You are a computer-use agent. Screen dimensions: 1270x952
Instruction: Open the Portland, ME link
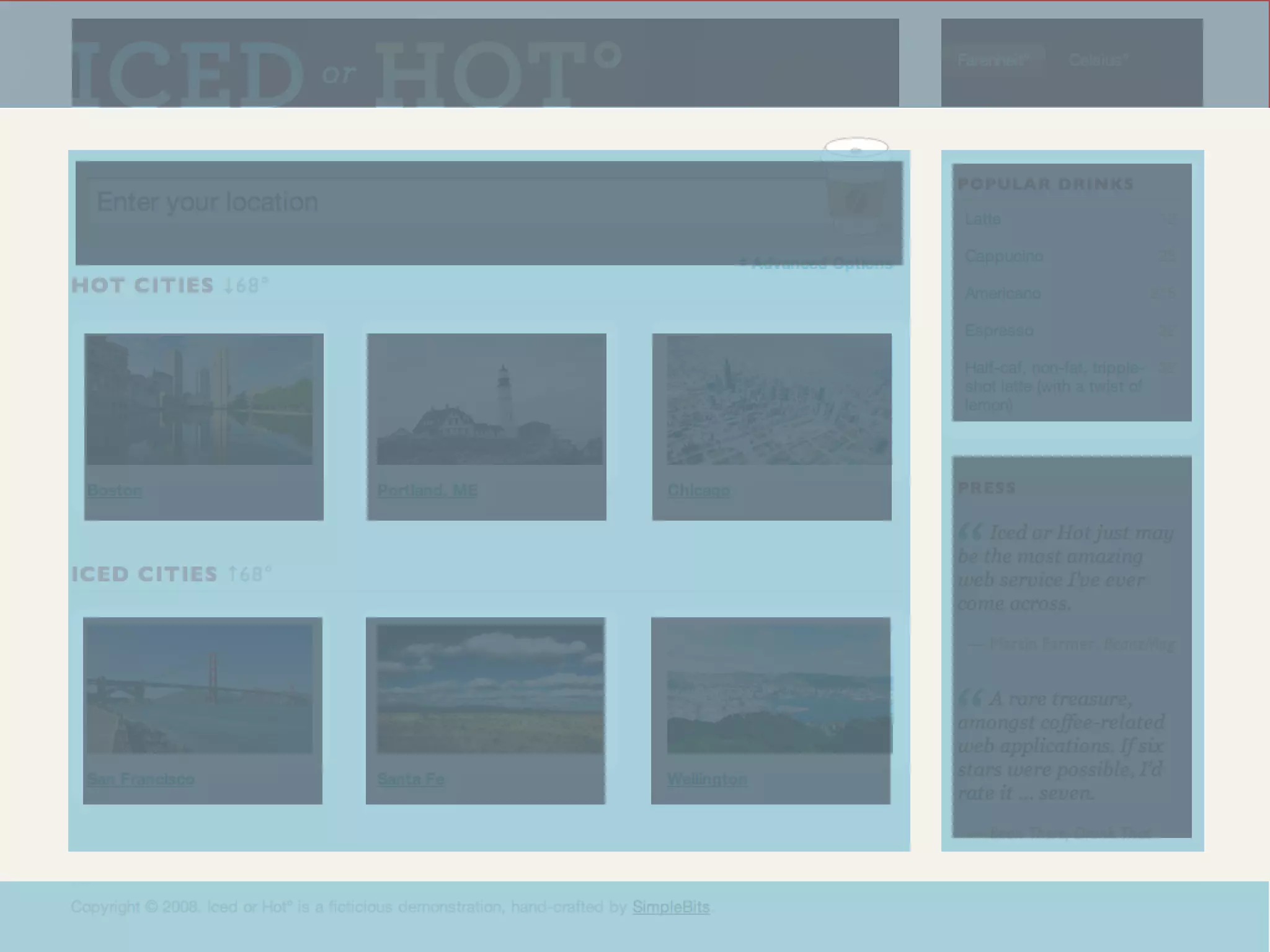427,490
